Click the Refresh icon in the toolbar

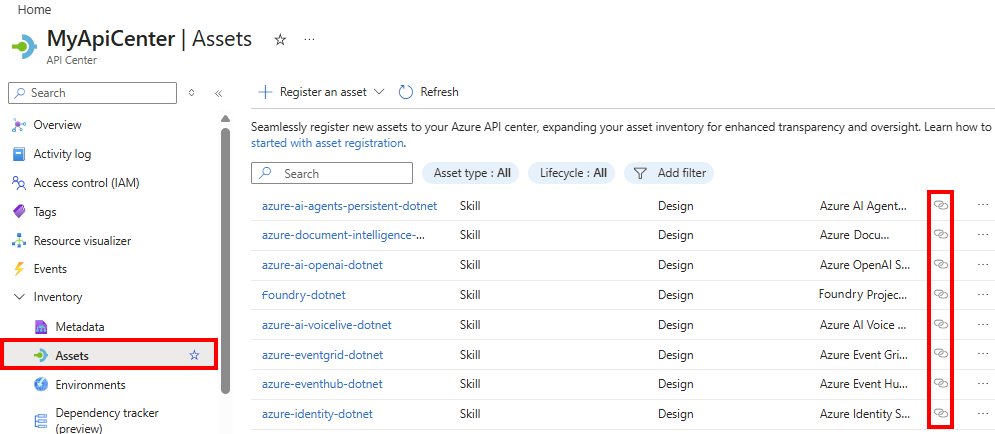point(405,92)
